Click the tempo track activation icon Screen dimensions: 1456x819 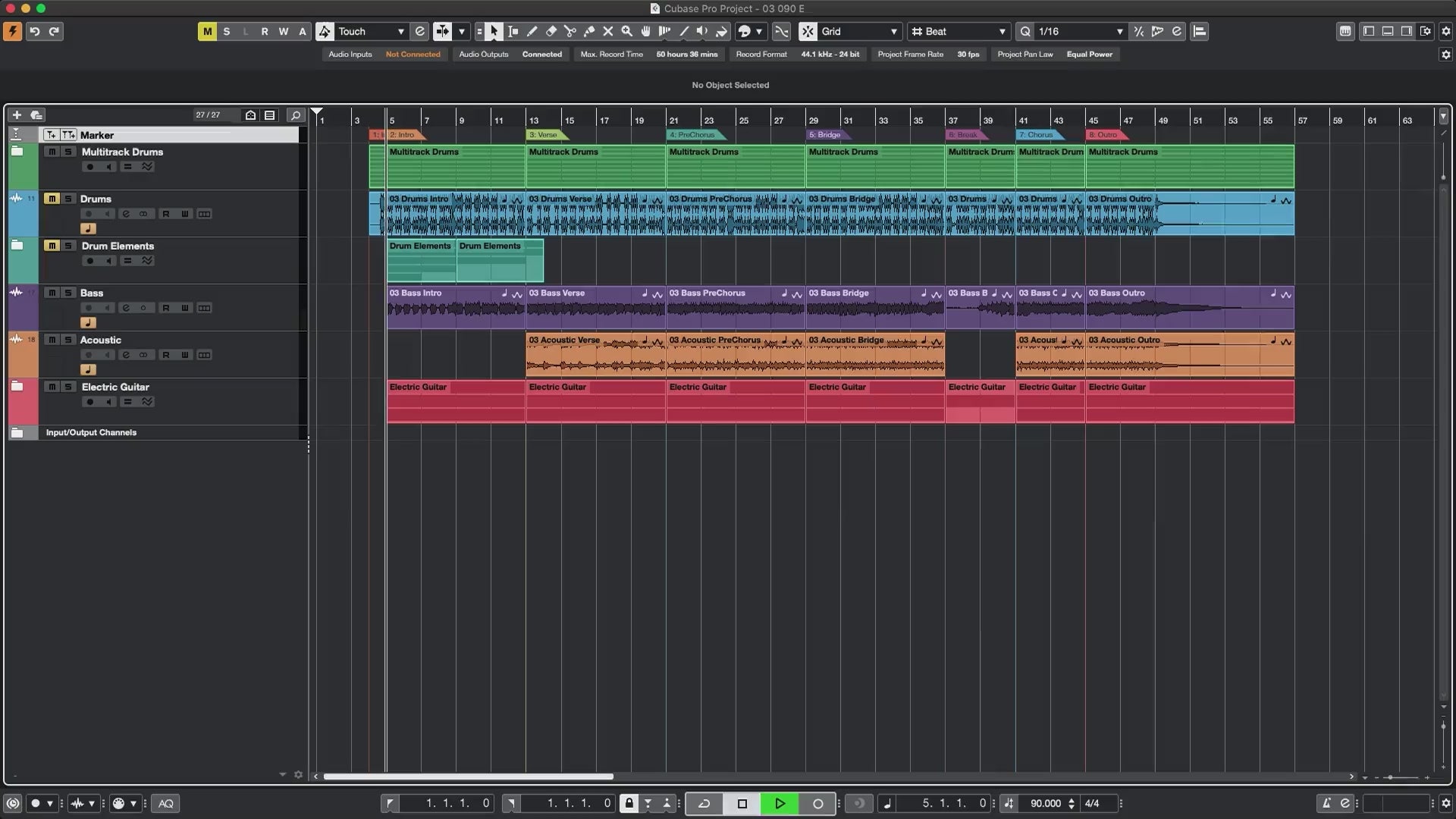click(1009, 803)
